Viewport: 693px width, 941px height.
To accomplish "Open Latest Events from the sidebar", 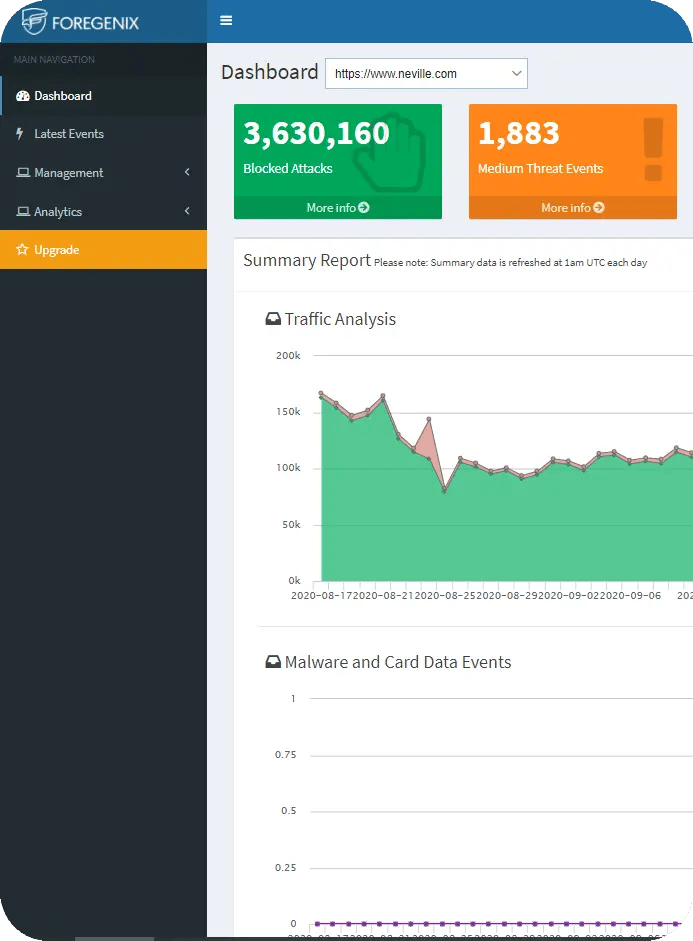I will (68, 134).
